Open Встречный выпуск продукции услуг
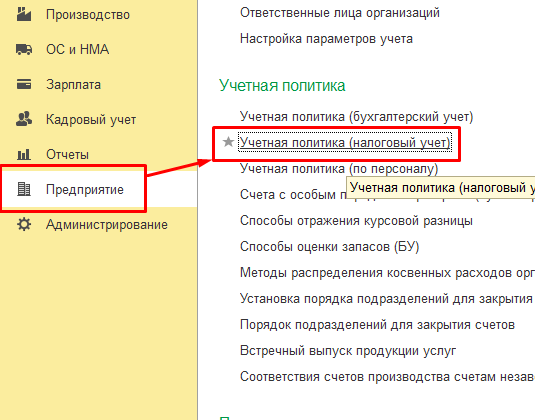This screenshot has width=535, height=420. point(348,350)
